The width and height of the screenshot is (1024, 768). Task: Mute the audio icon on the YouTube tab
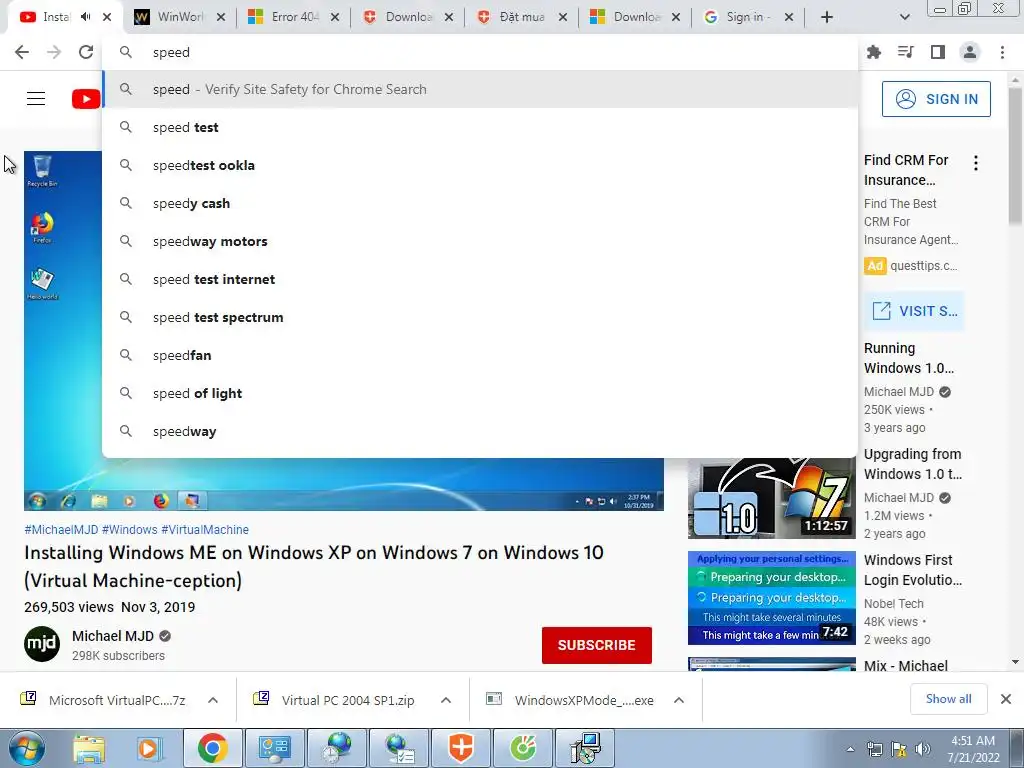pyautogui.click(x=86, y=17)
